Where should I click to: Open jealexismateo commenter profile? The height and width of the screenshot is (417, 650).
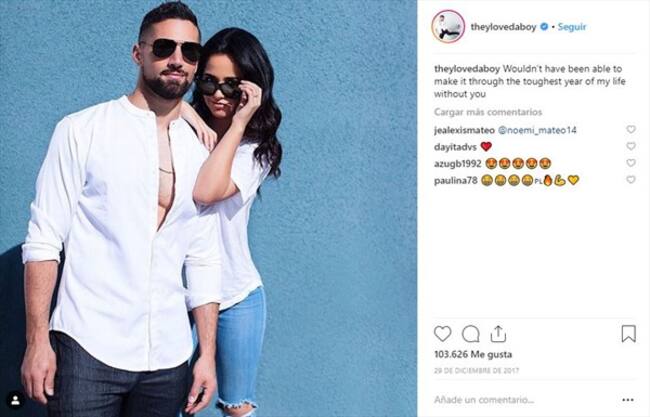point(464,130)
